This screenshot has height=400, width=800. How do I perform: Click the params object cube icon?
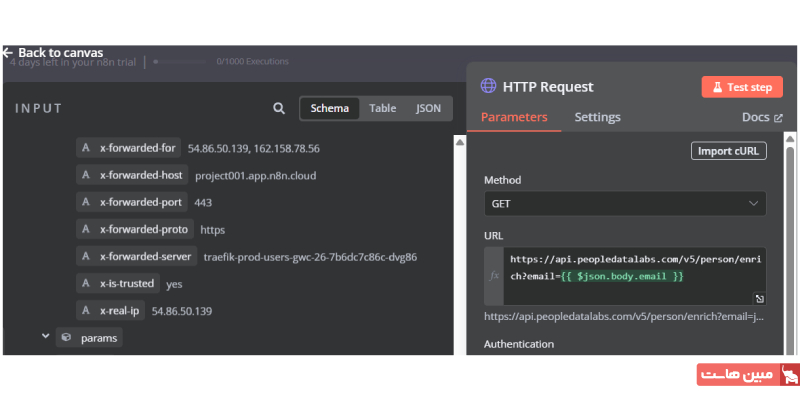(65, 338)
